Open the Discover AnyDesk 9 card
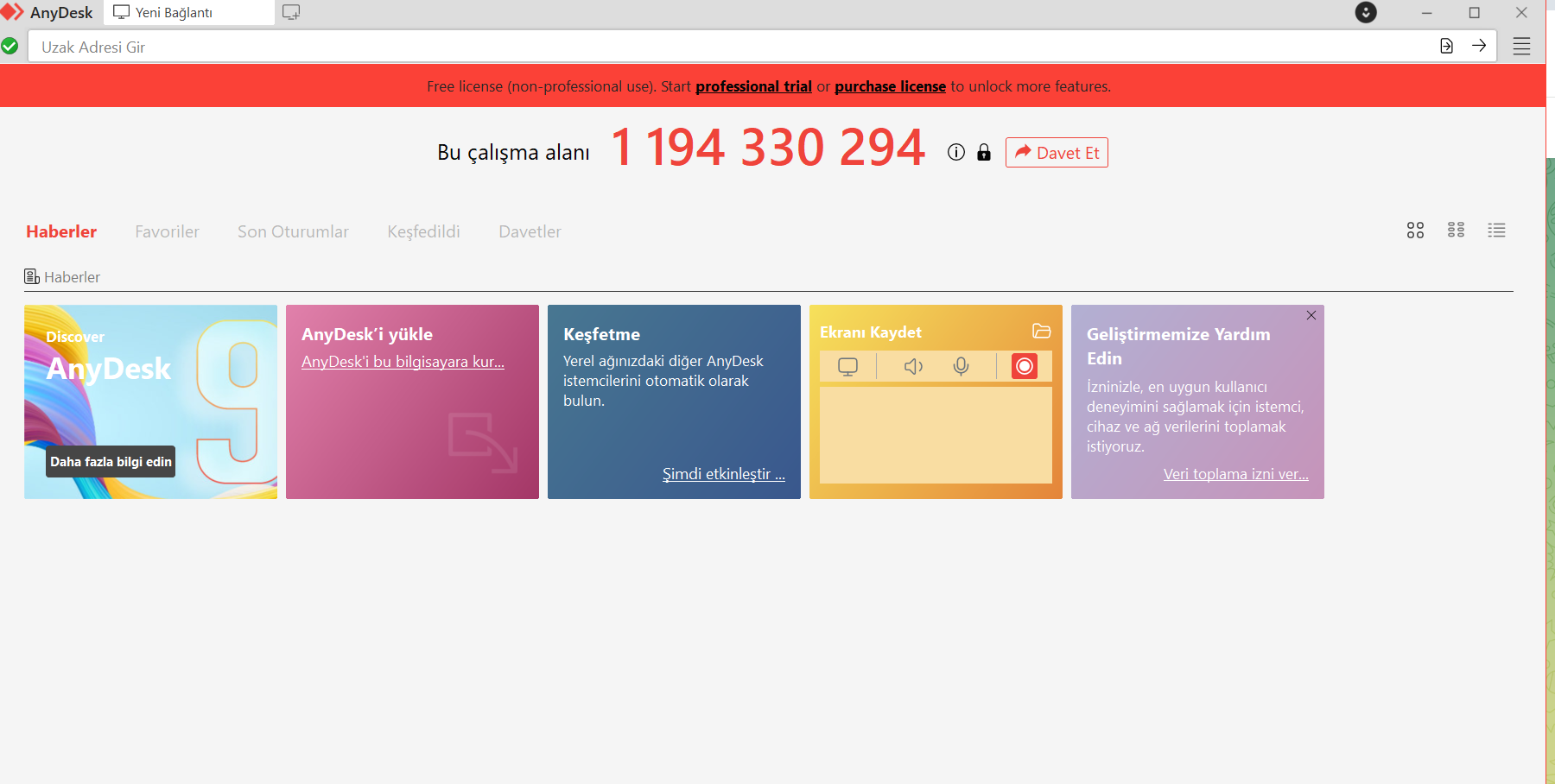 point(151,401)
